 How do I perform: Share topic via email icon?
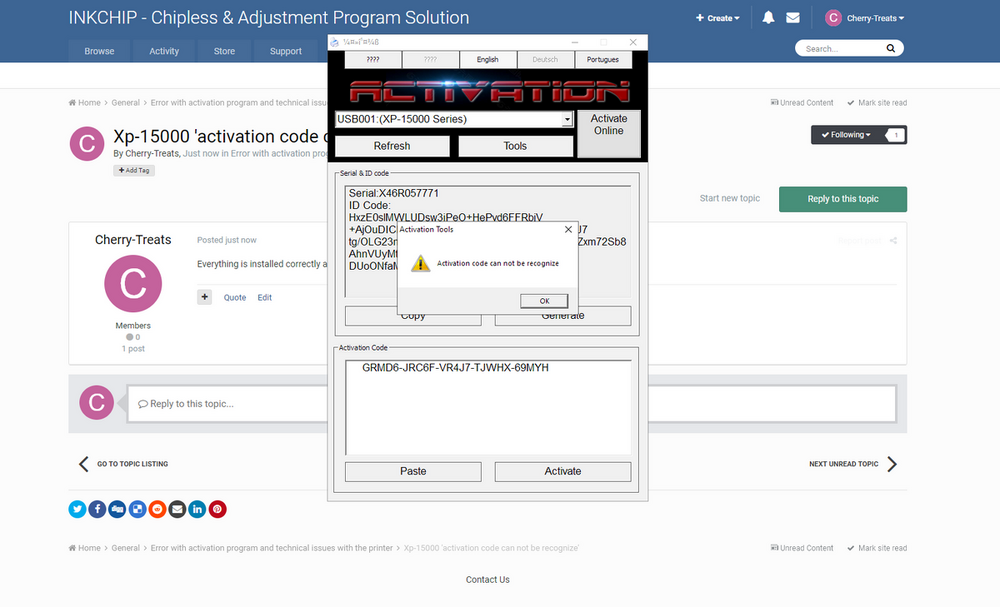[177, 509]
